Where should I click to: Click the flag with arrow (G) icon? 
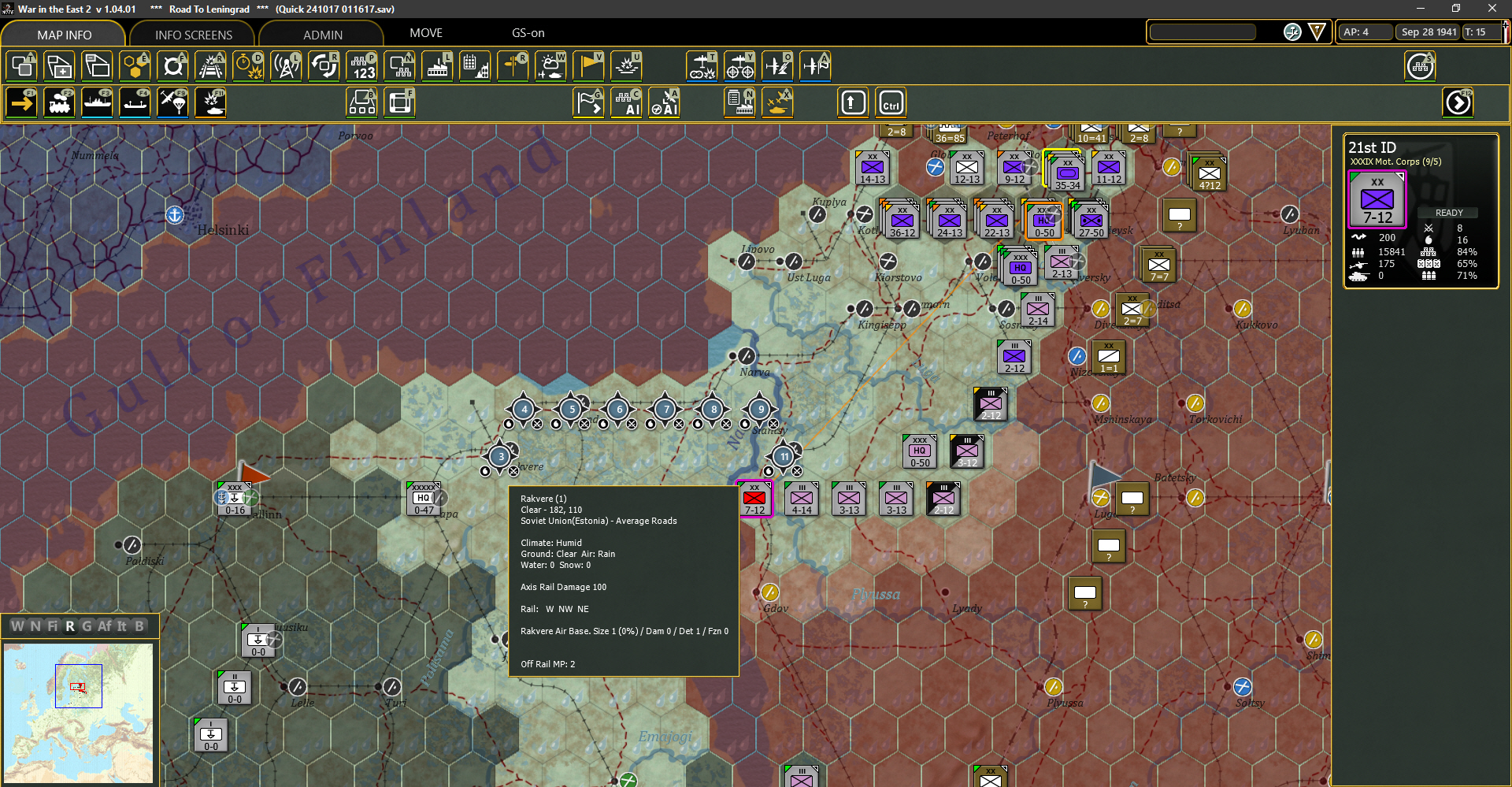pos(588,102)
